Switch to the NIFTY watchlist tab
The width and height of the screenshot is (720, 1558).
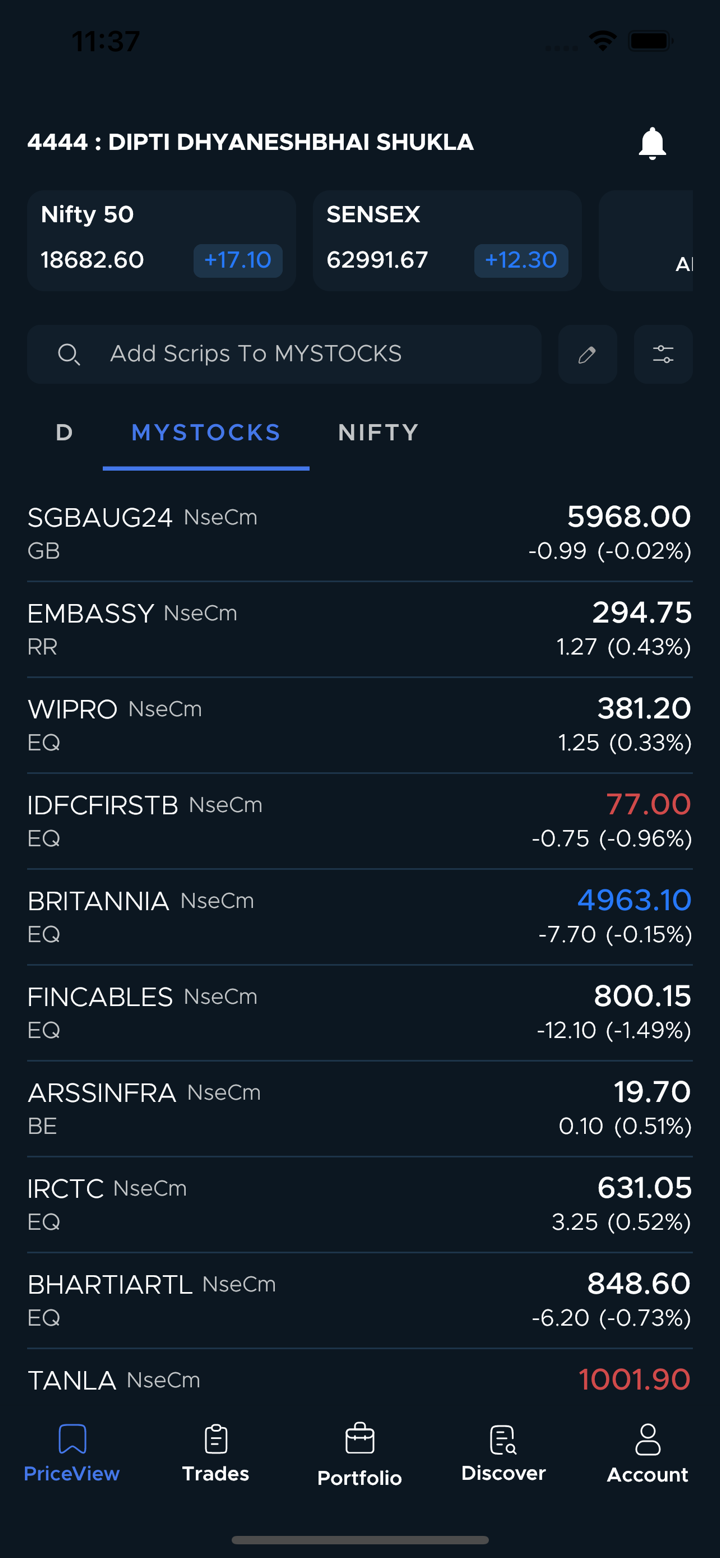click(378, 433)
